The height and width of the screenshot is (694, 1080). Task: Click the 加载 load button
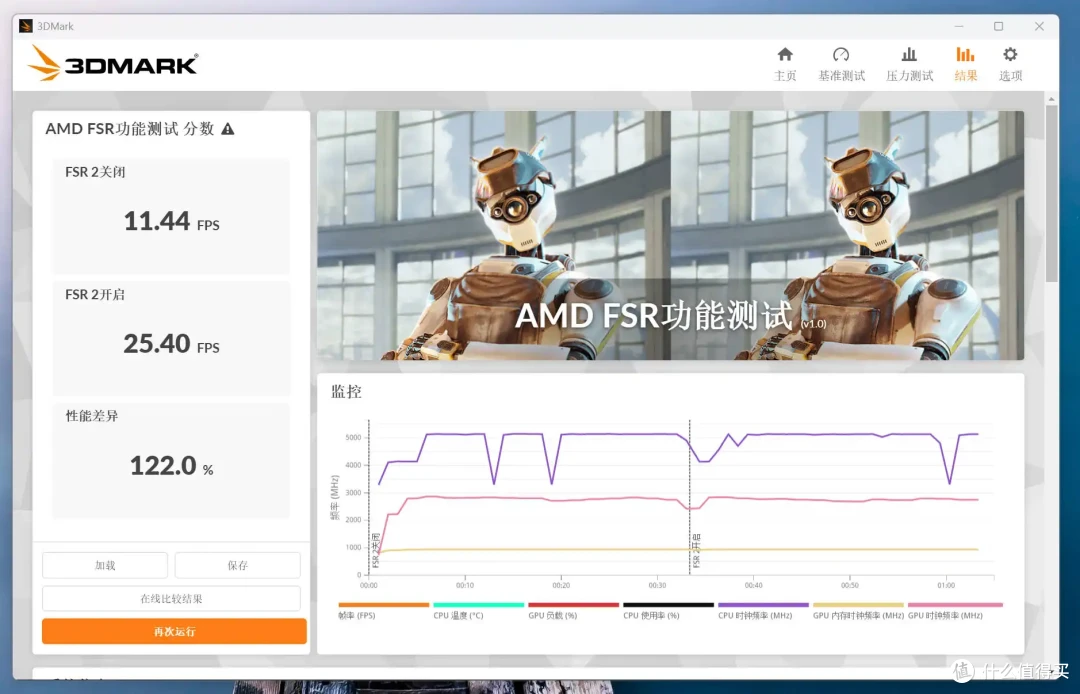click(x=105, y=565)
